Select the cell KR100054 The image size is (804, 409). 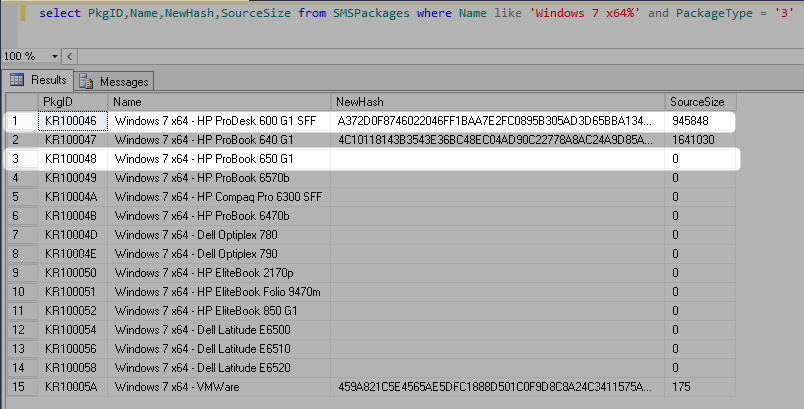pyautogui.click(x=72, y=330)
